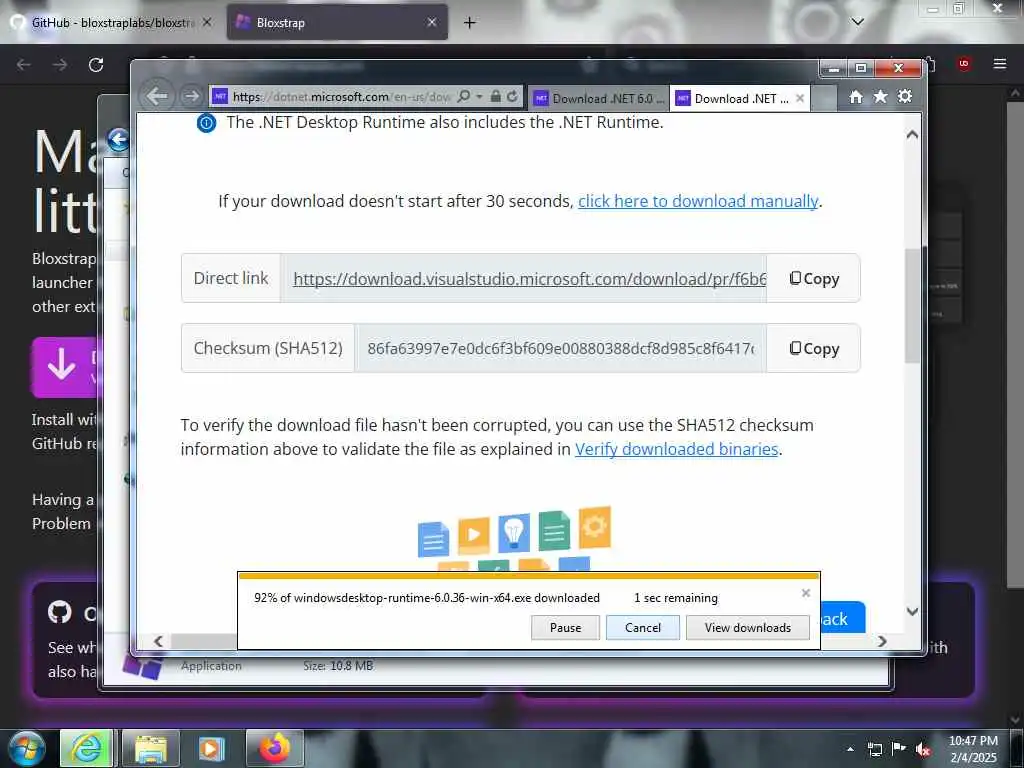Viewport: 1024px width, 768px height.
Task: Reload the Firefox page
Action: tap(96, 65)
